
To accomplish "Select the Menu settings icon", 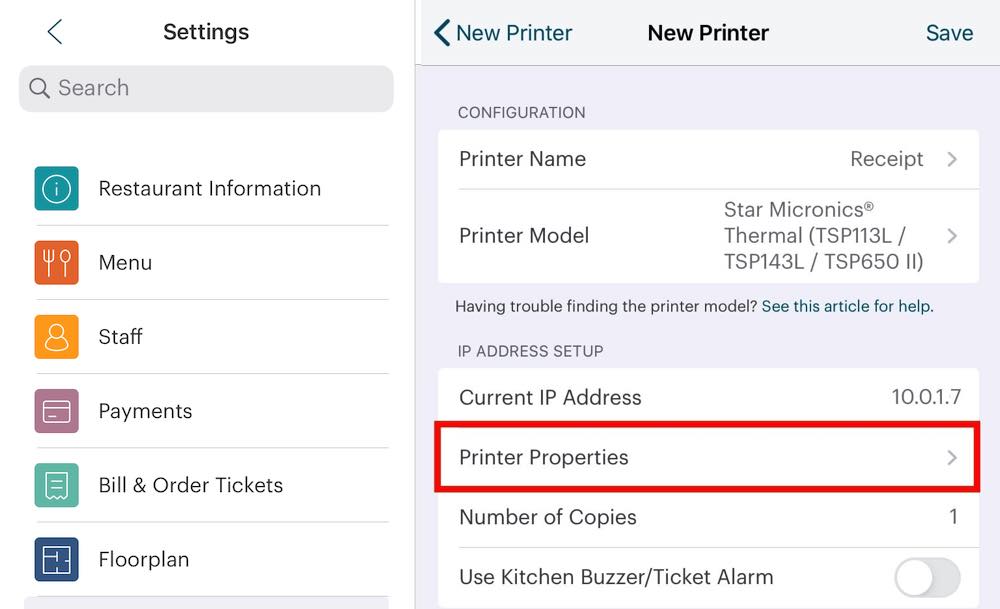I will (x=56, y=262).
